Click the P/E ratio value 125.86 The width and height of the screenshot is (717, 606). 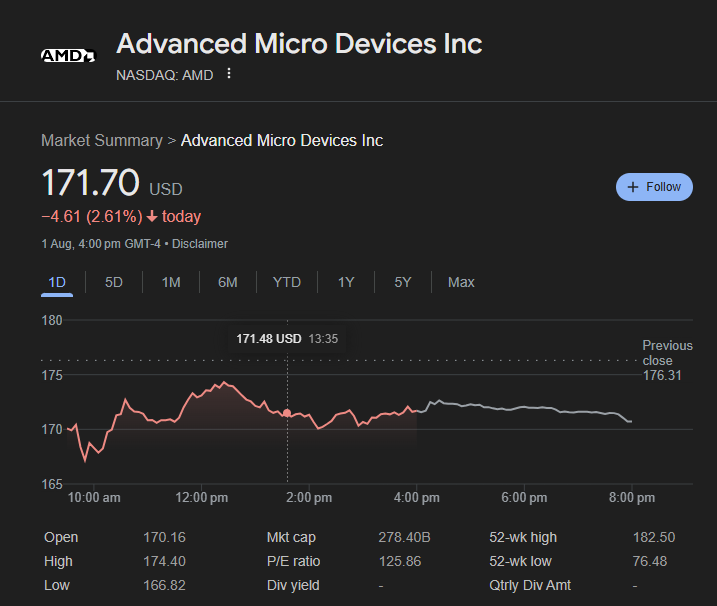pos(400,561)
